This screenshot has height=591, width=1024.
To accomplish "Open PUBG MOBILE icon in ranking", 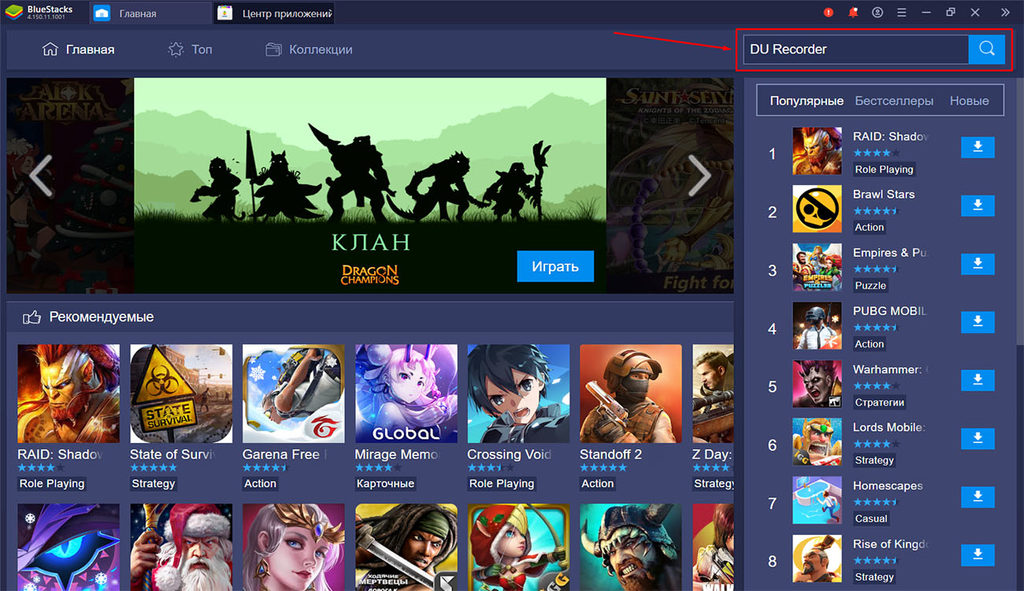I will tap(817, 326).
